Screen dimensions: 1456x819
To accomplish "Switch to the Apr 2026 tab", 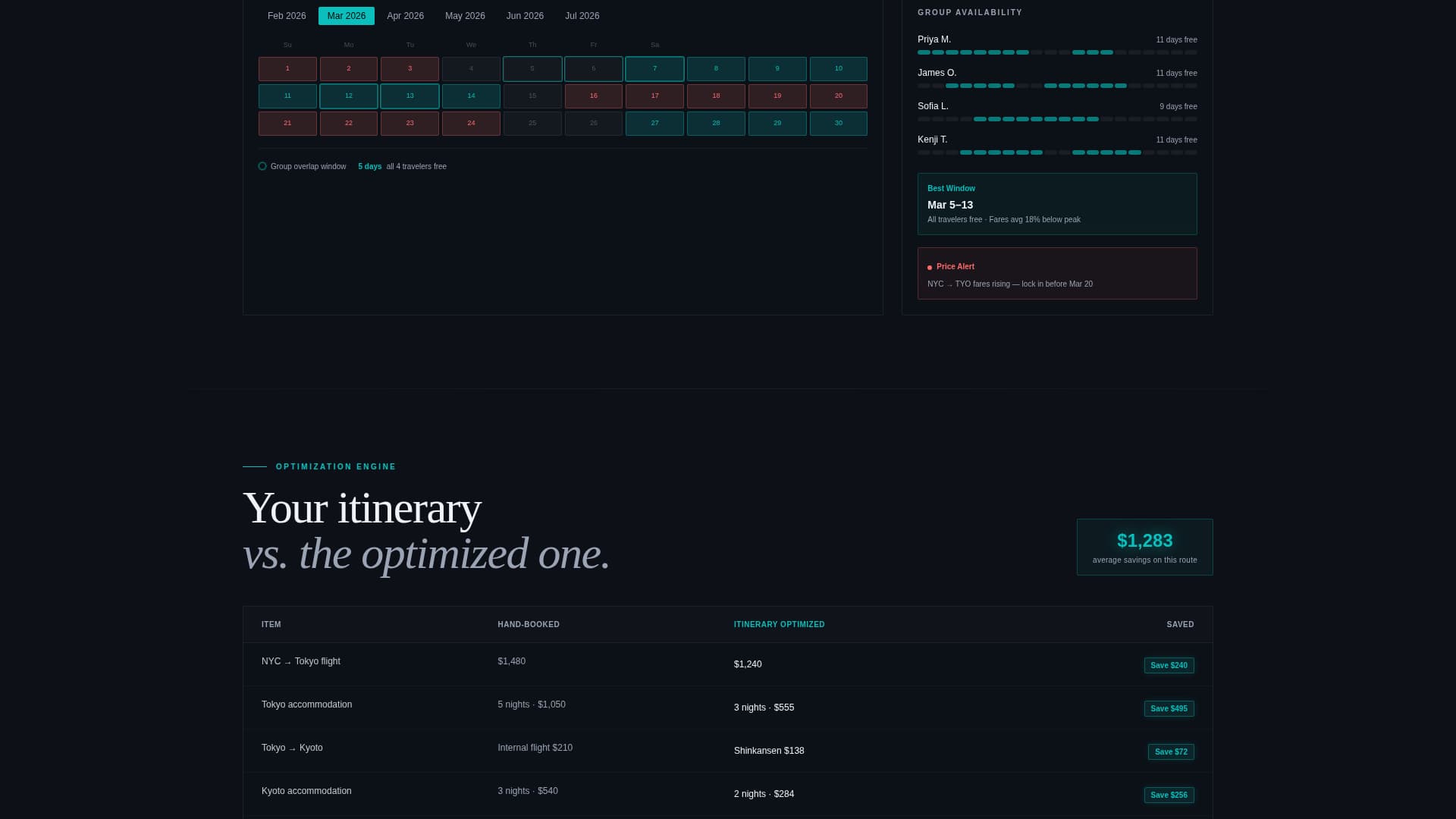I will [405, 15].
